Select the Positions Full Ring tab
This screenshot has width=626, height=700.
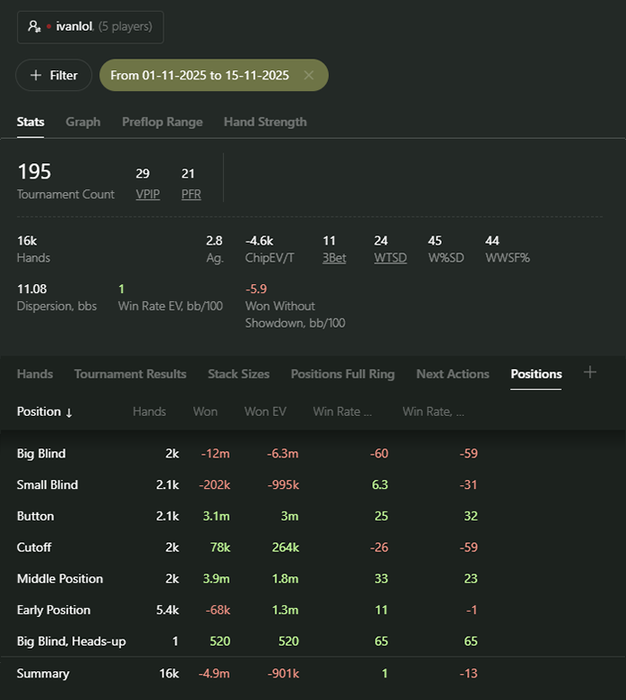342,374
